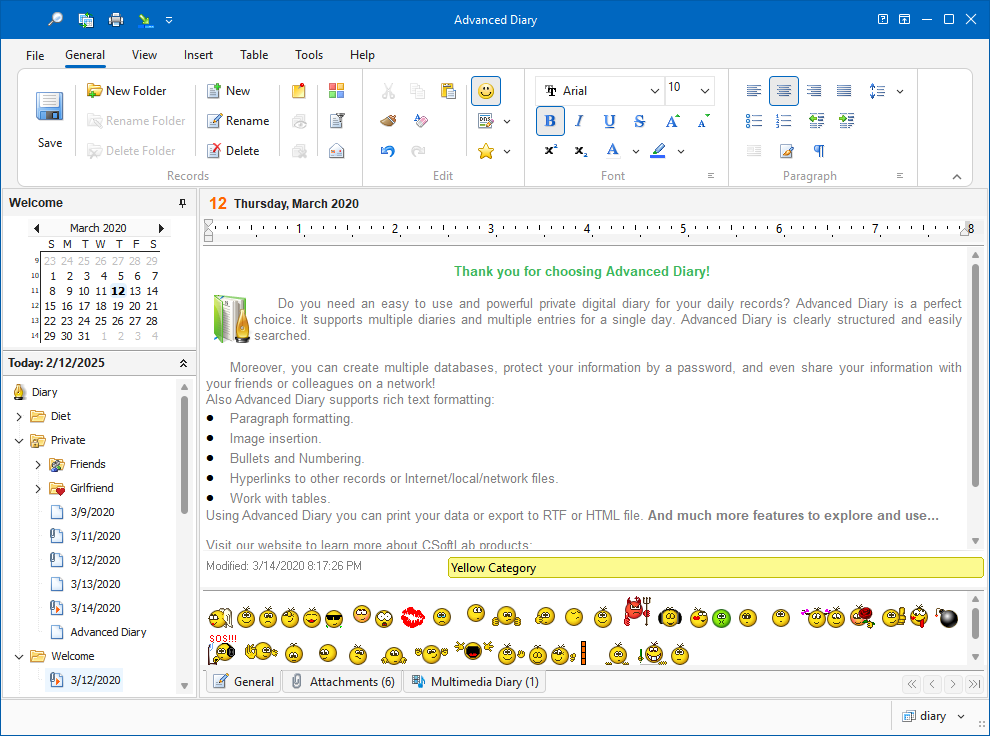Open the Multimedia Diary (1) tab
The width and height of the screenshot is (990, 736).
pyautogui.click(x=475, y=682)
